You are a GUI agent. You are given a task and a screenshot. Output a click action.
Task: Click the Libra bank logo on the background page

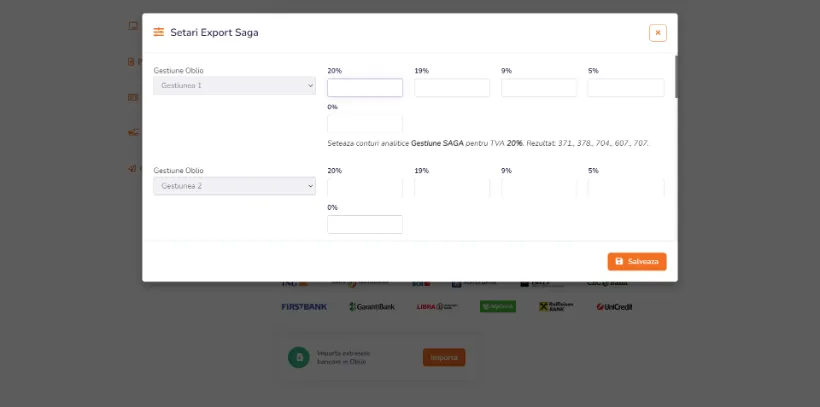(437, 307)
